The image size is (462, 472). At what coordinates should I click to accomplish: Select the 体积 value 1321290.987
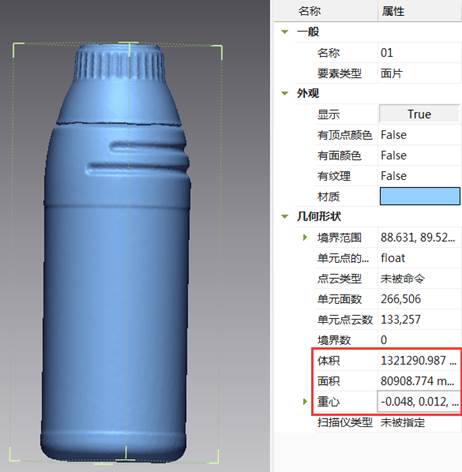click(418, 361)
